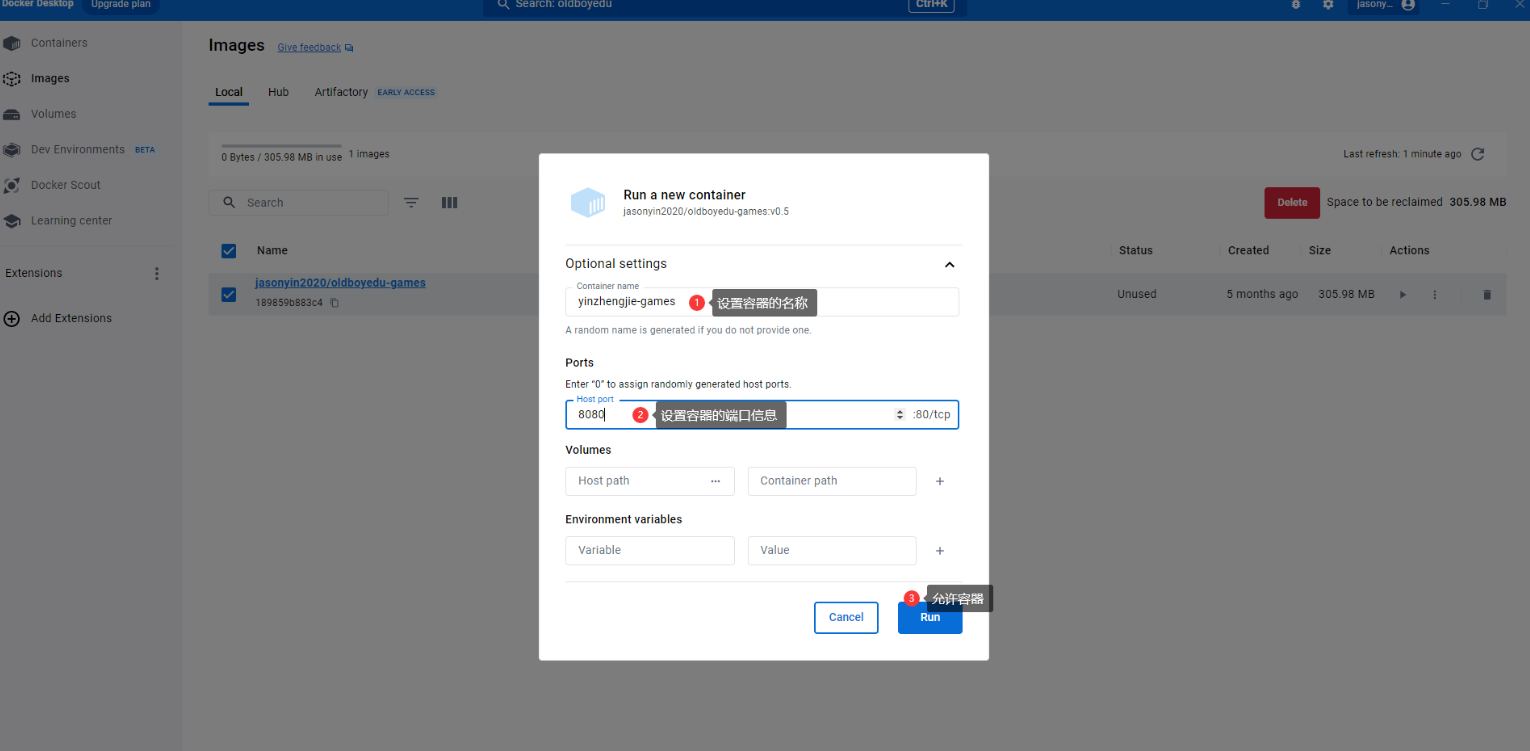
Task: Click the Docker Scout icon
Action: click(12, 185)
